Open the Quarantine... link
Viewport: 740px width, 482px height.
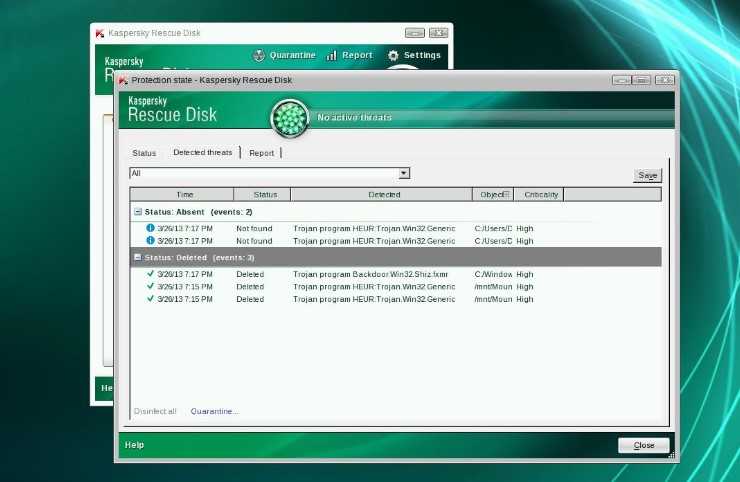tap(215, 411)
